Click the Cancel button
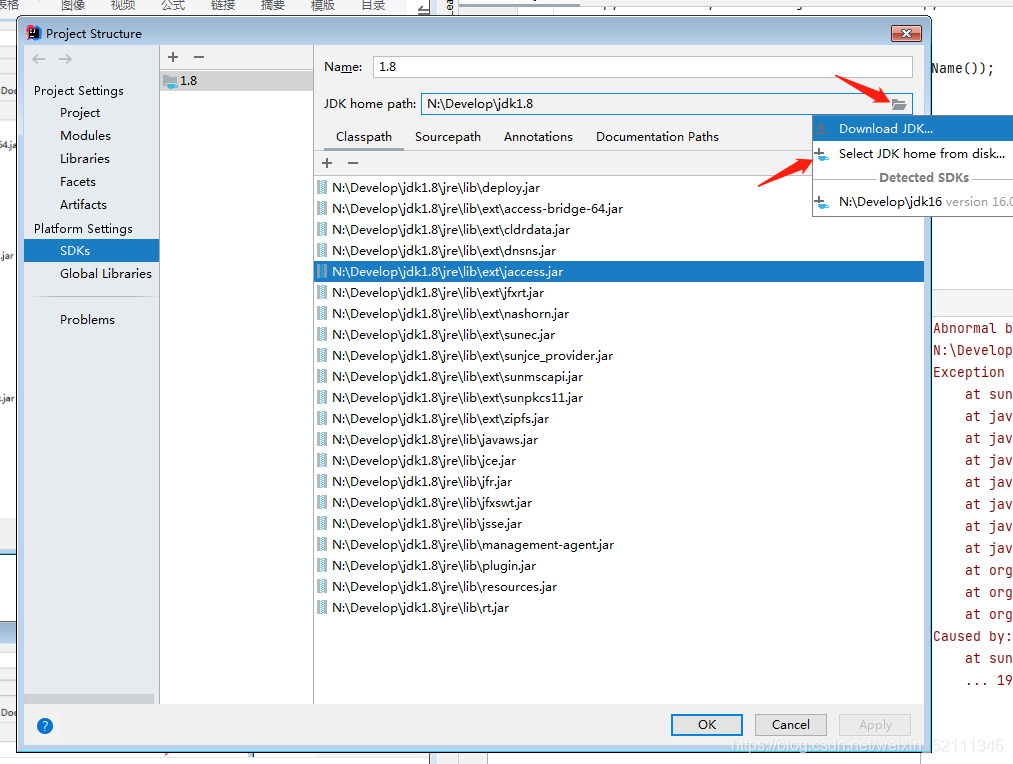The width and height of the screenshot is (1013, 764). pyautogui.click(x=790, y=725)
